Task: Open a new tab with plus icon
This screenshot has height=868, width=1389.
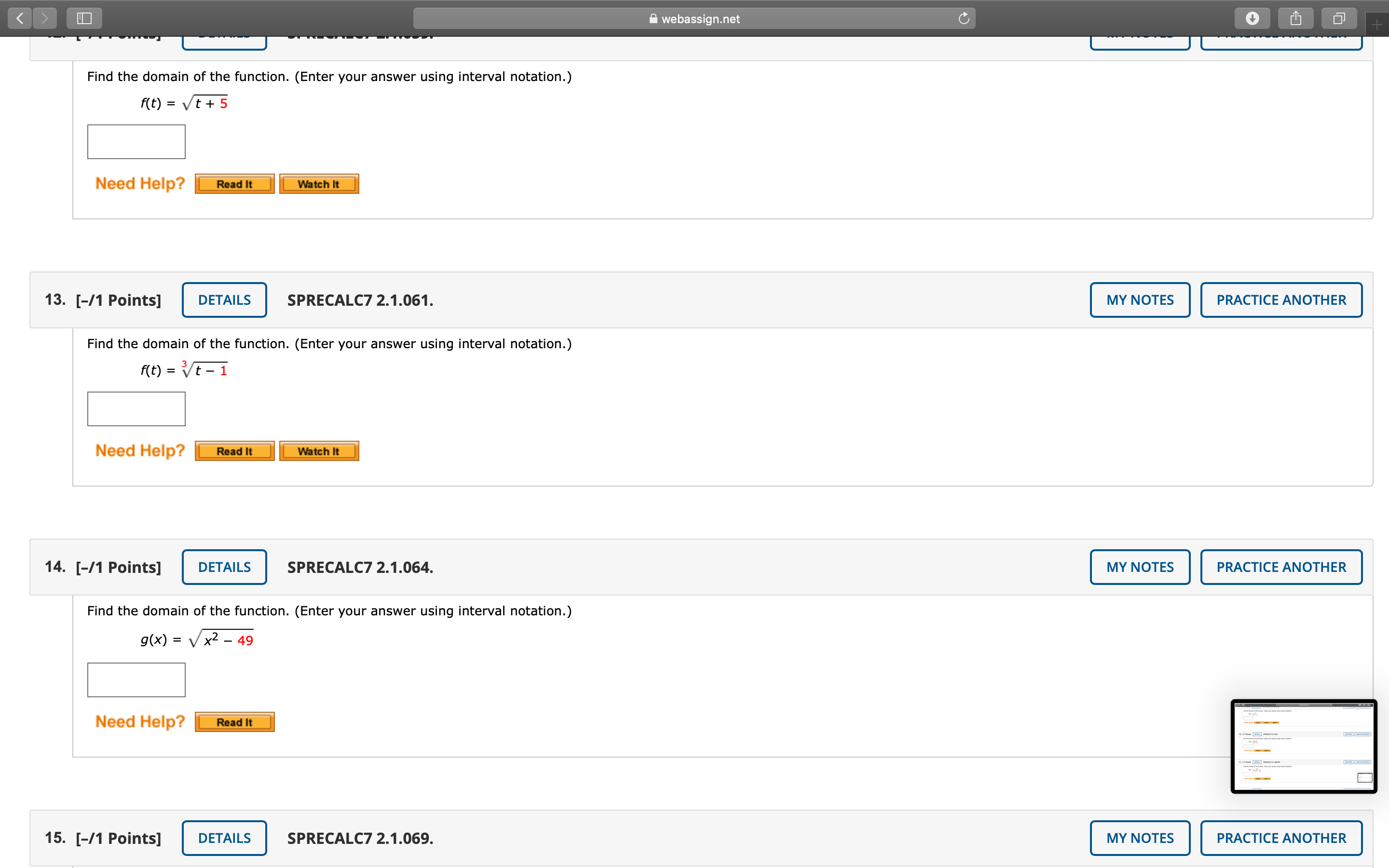Action: (1376, 24)
